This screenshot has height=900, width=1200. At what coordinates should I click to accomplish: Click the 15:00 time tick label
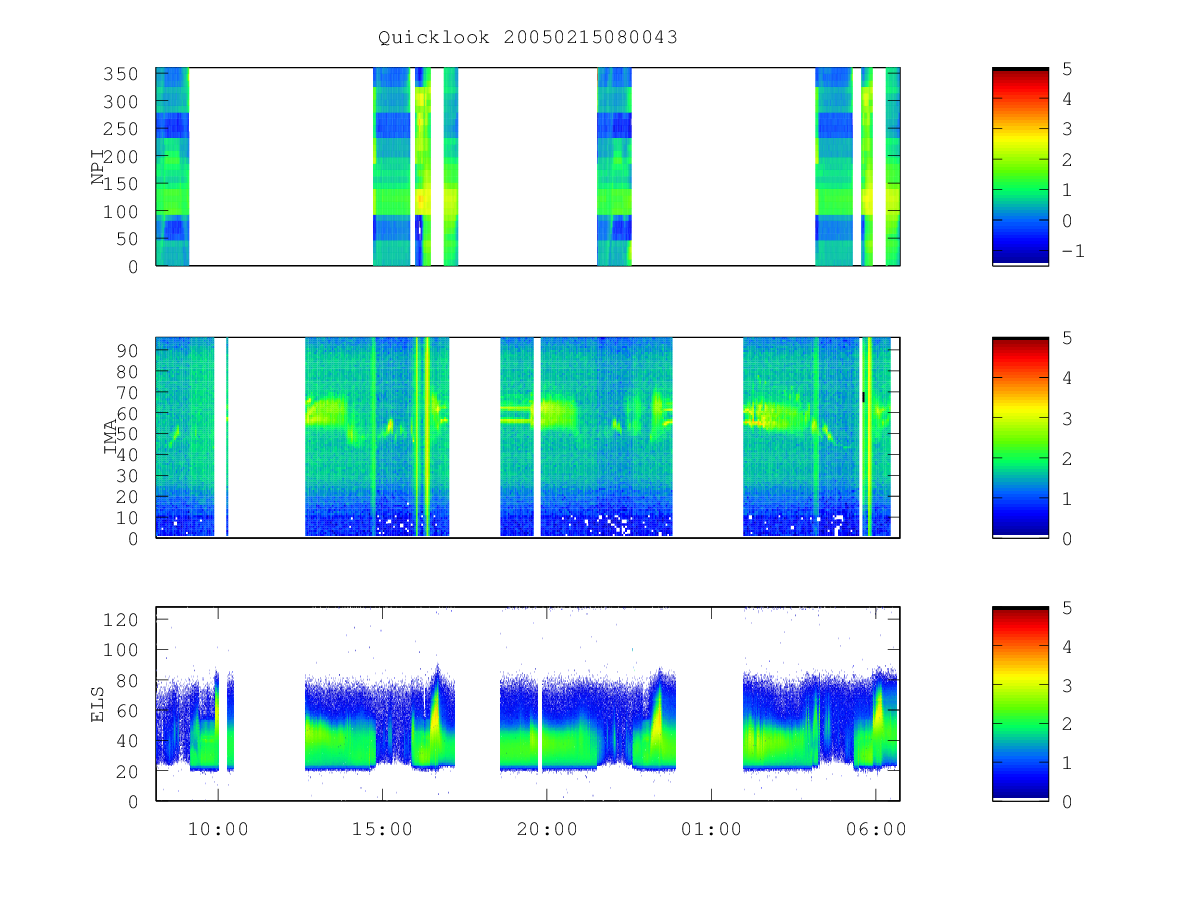pos(382,829)
